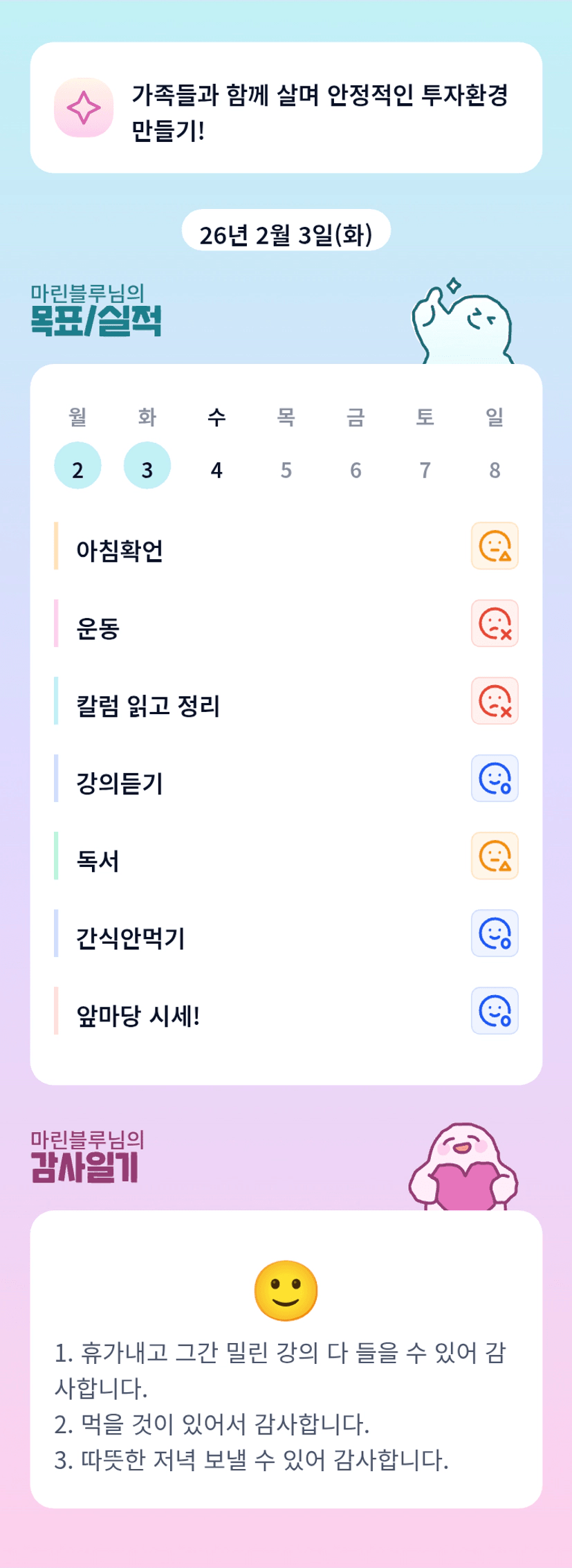Open the 아침확언 goal item

120,551
